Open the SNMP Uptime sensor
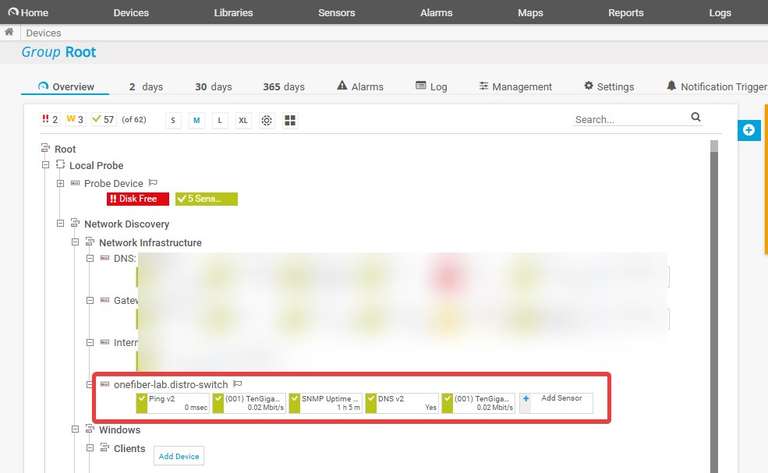The height and width of the screenshot is (473, 768). click(325, 403)
